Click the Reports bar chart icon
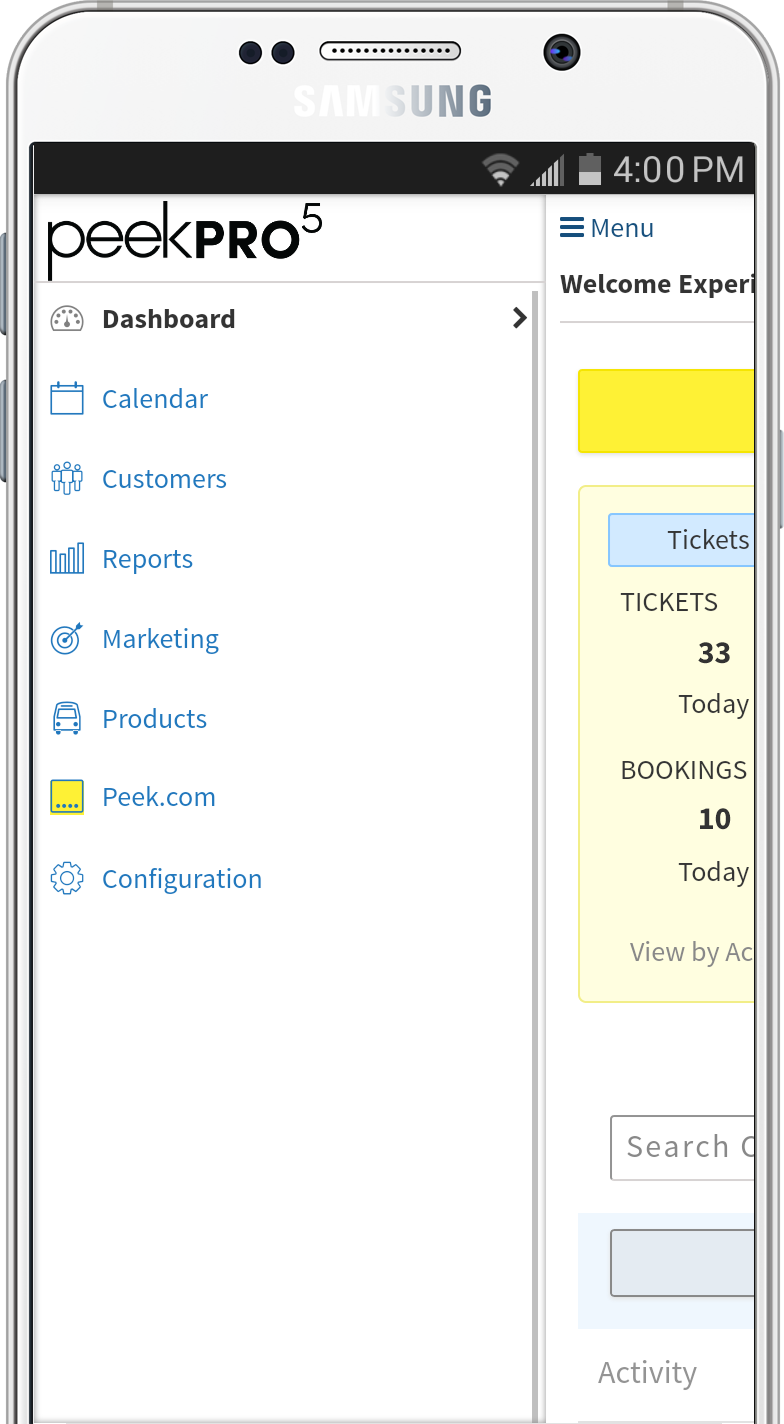This screenshot has height=1424, width=784. pyautogui.click(x=67, y=559)
